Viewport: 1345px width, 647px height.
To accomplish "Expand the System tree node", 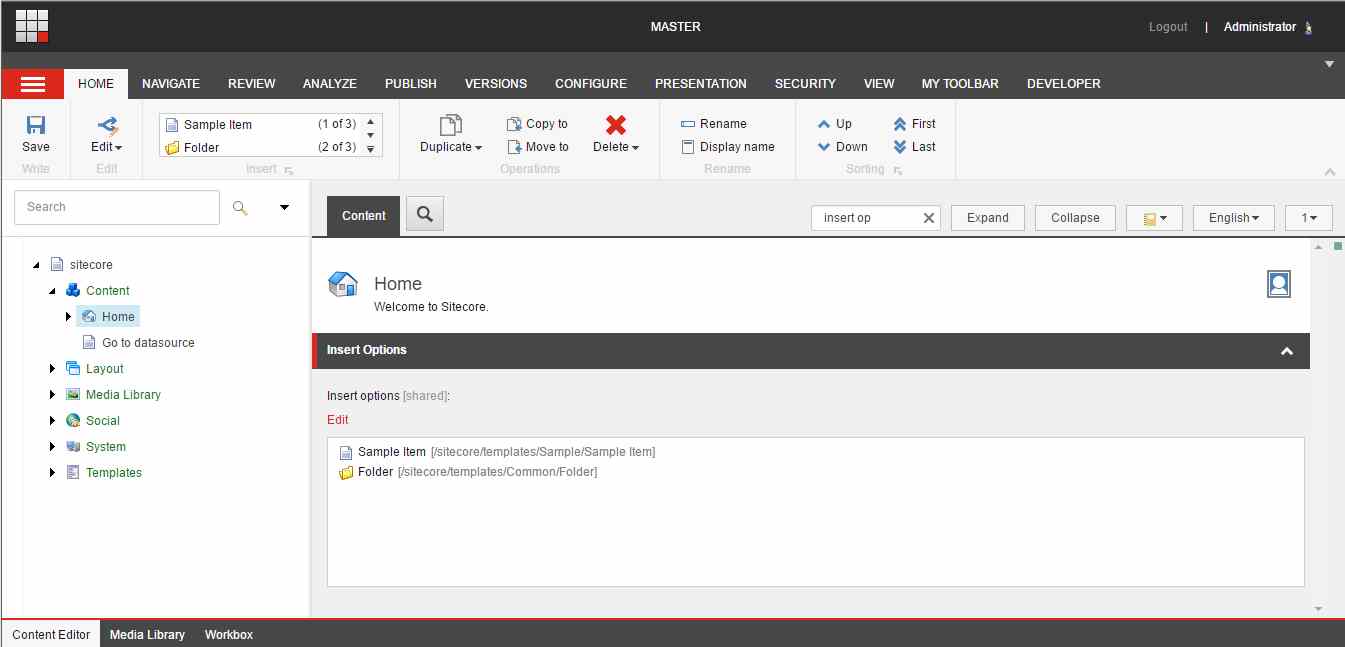I will click(x=52, y=447).
